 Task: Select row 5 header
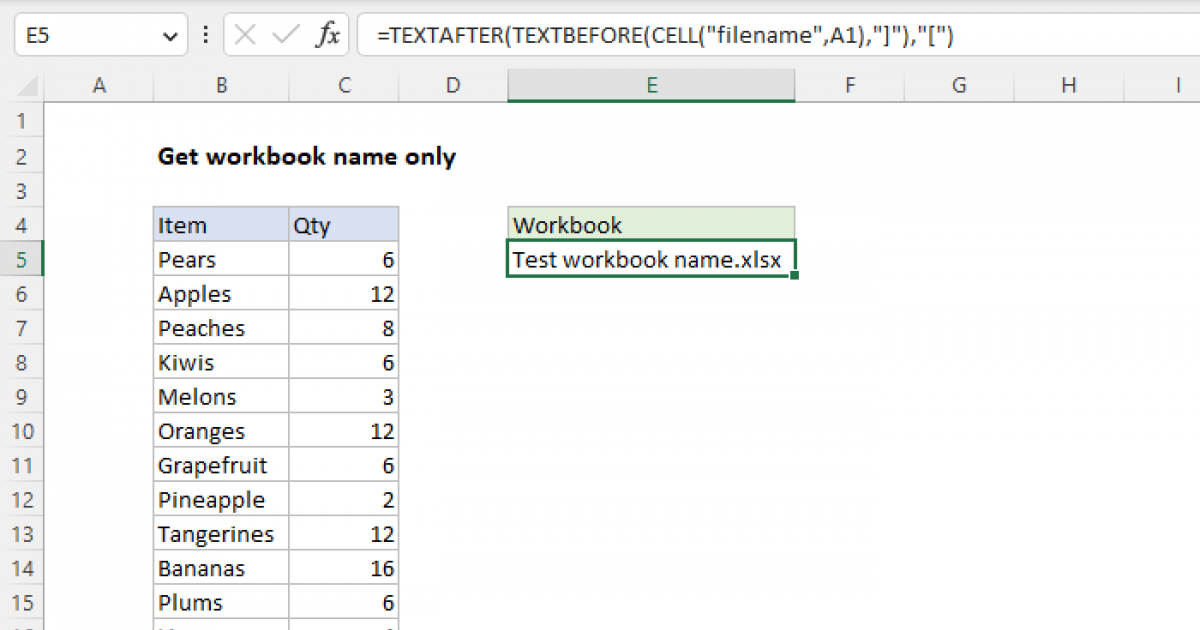tap(22, 260)
